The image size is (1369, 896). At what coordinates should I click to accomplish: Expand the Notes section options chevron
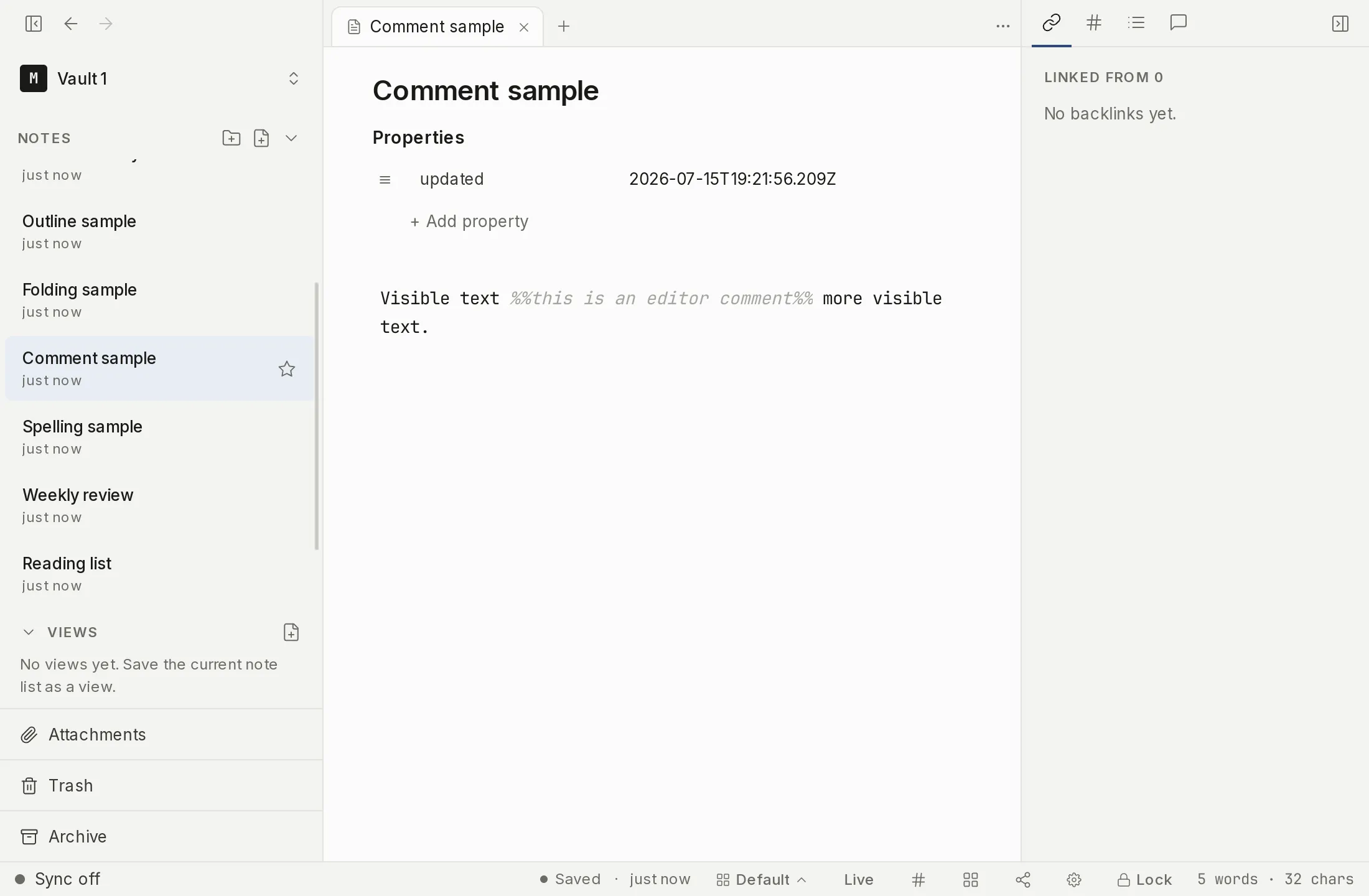(x=291, y=138)
